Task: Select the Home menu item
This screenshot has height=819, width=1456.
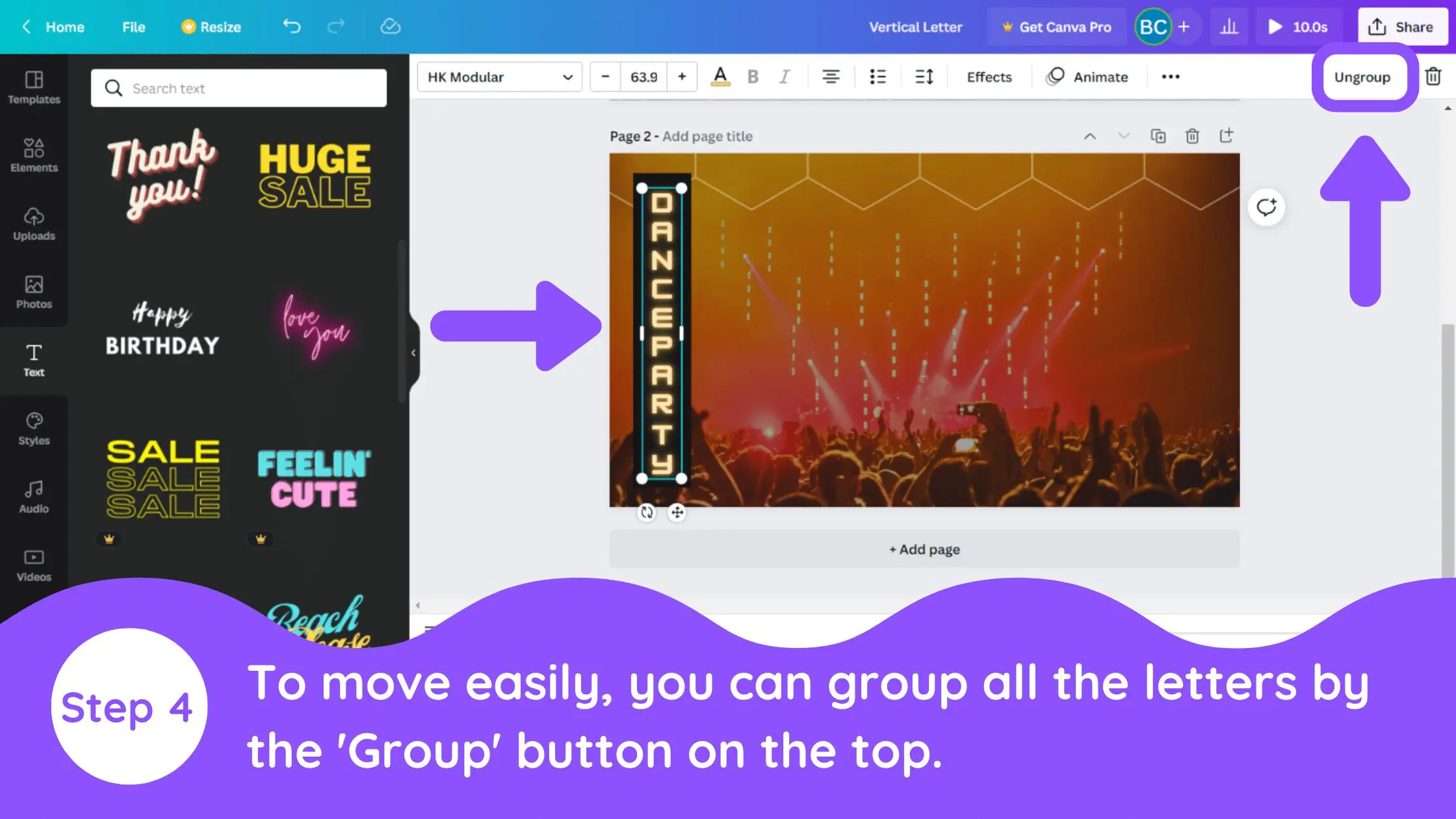Action: [x=64, y=27]
